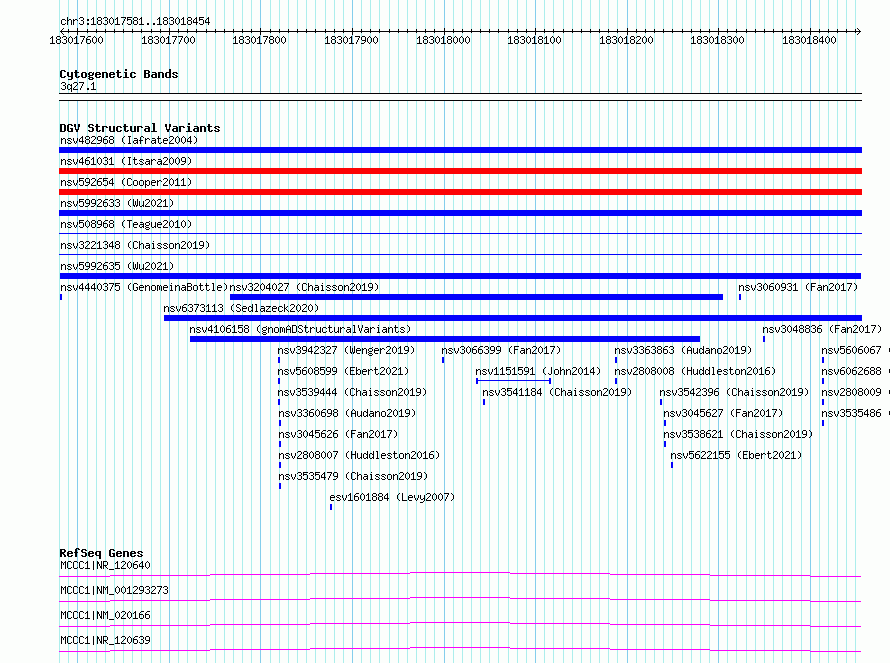Screen dimensions: 890x663
Task: Click the nsv1151591 (John2014) label
Action: coord(538,371)
